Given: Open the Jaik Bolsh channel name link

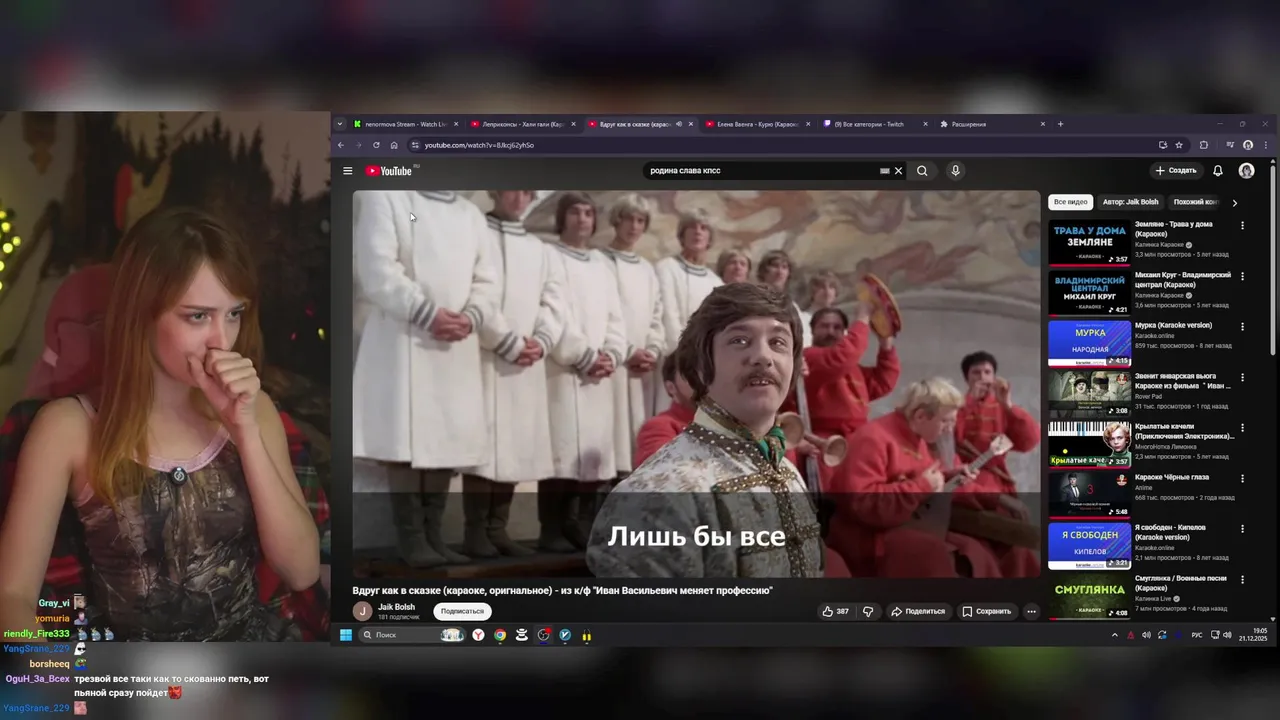Looking at the screenshot, I should (396, 607).
